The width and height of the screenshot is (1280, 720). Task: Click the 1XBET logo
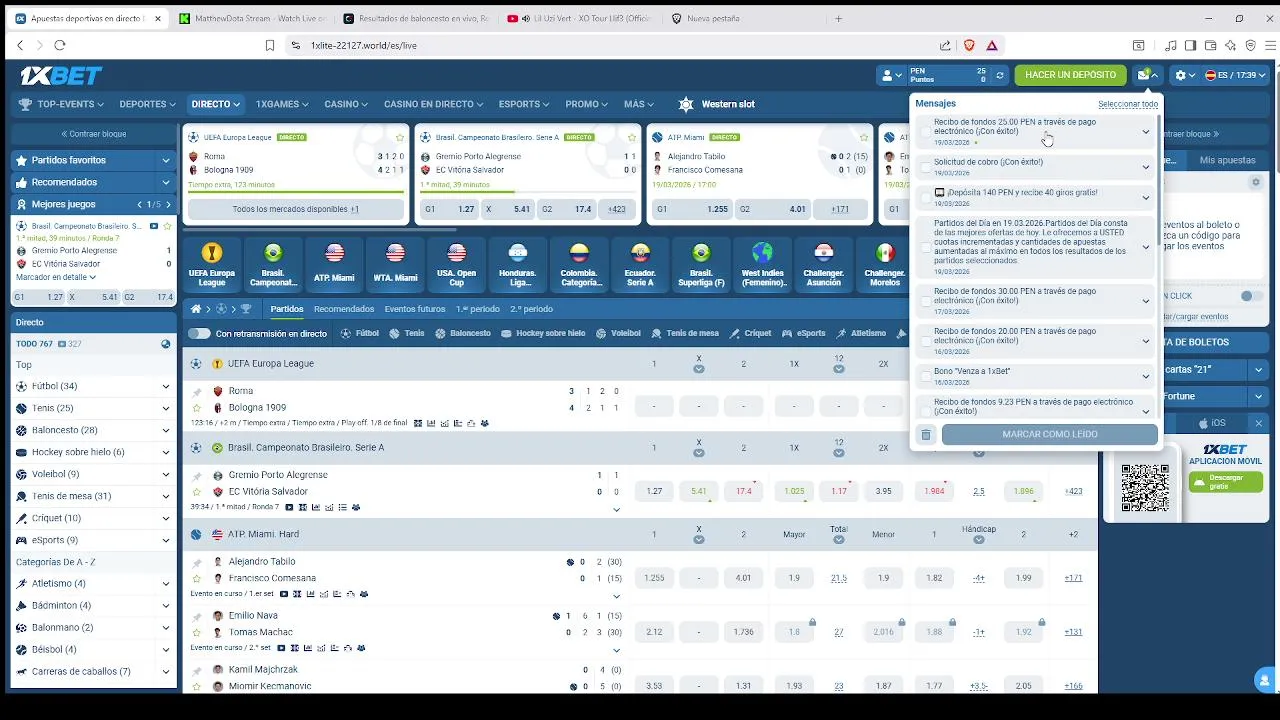[61, 75]
